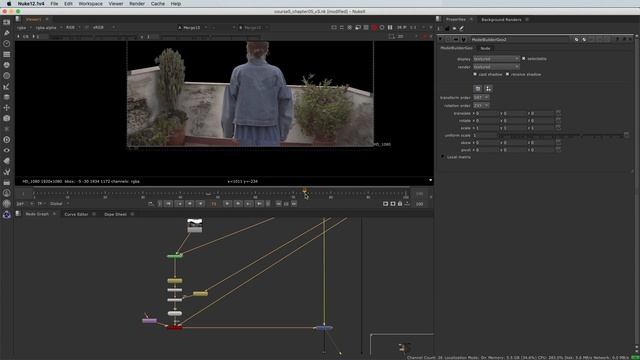This screenshot has height=360, width=640.
Task: Open the Workspace menu
Action: (90, 4)
